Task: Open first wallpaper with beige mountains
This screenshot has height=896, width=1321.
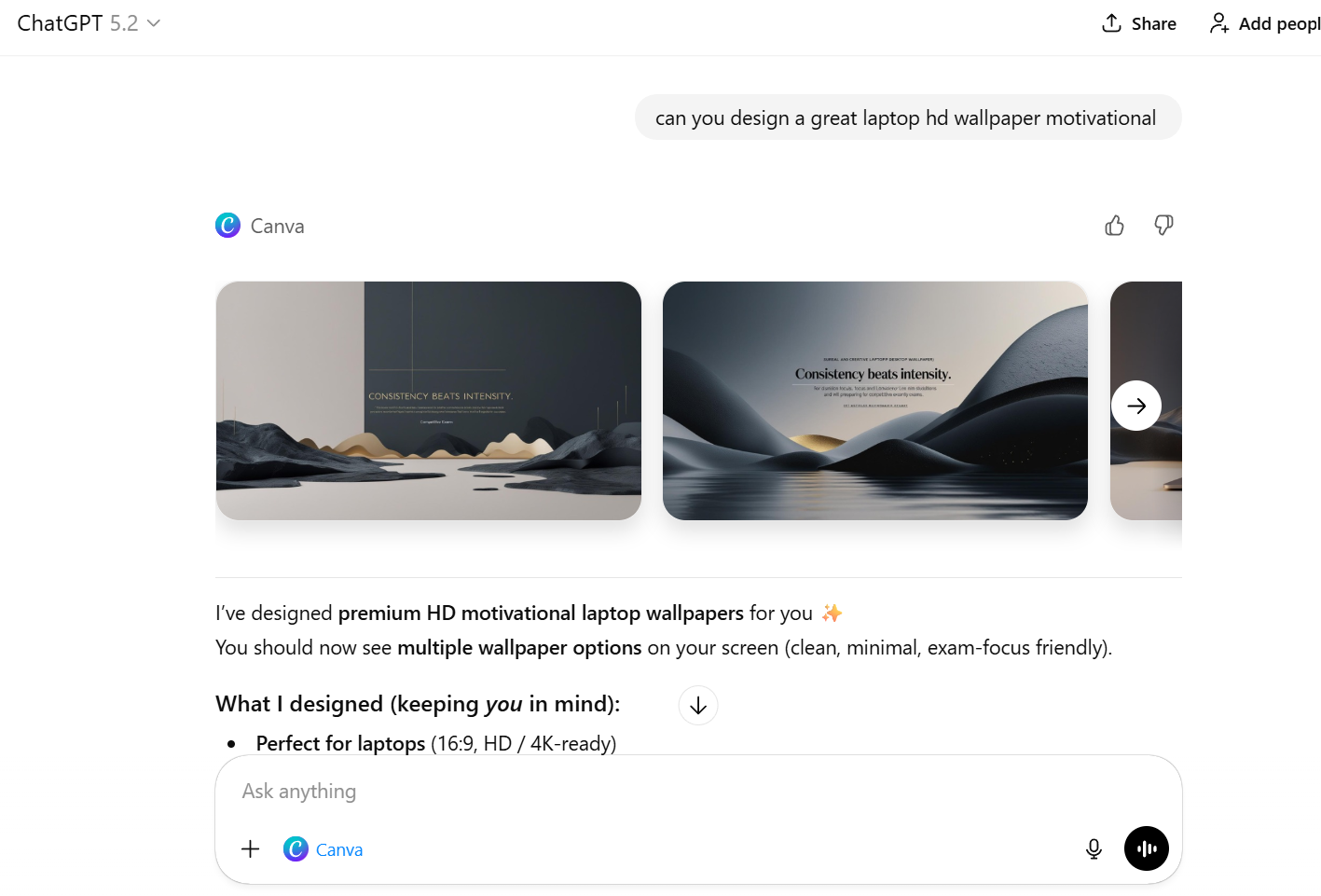Action: [x=429, y=401]
